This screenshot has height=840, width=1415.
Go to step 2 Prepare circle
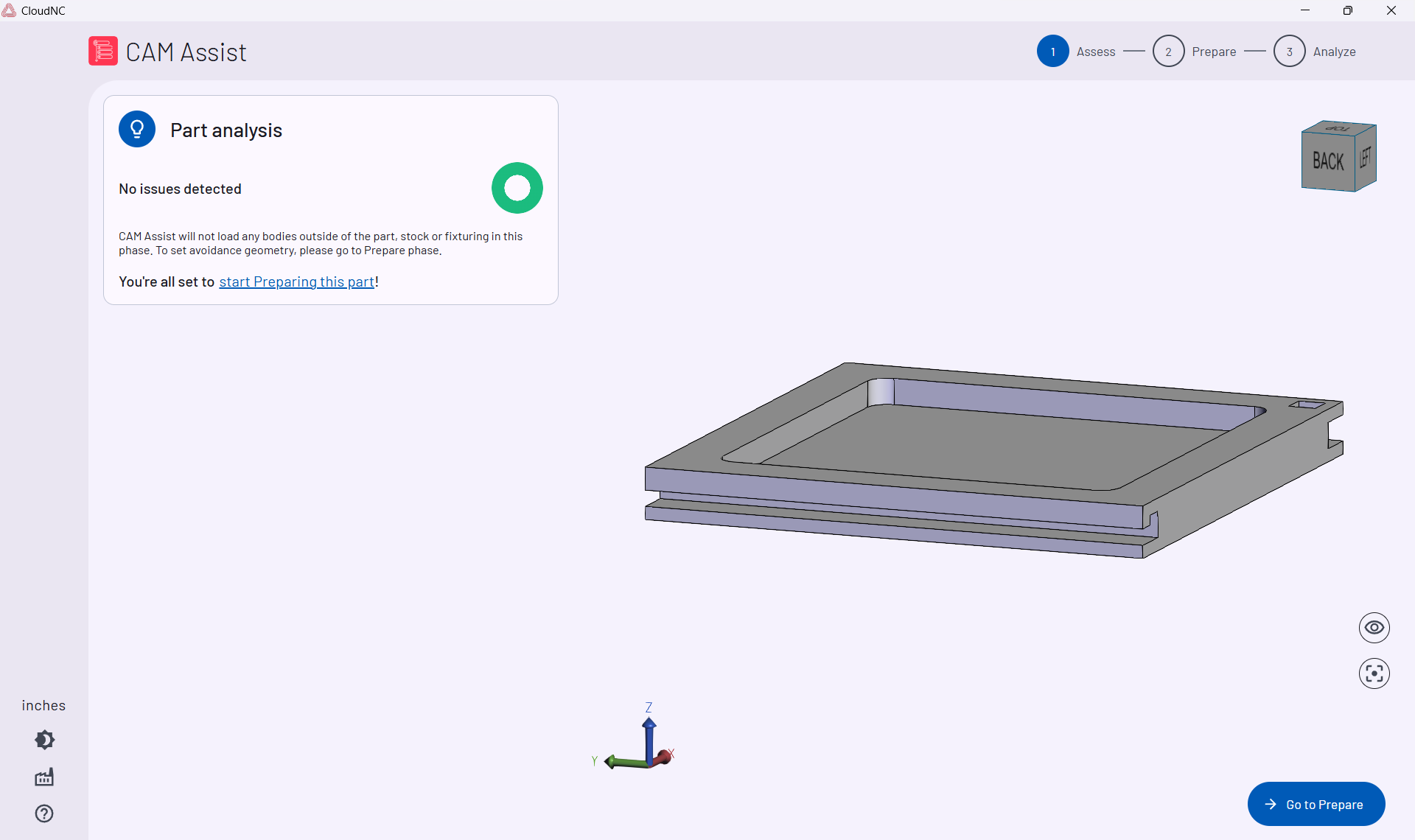tap(1169, 52)
